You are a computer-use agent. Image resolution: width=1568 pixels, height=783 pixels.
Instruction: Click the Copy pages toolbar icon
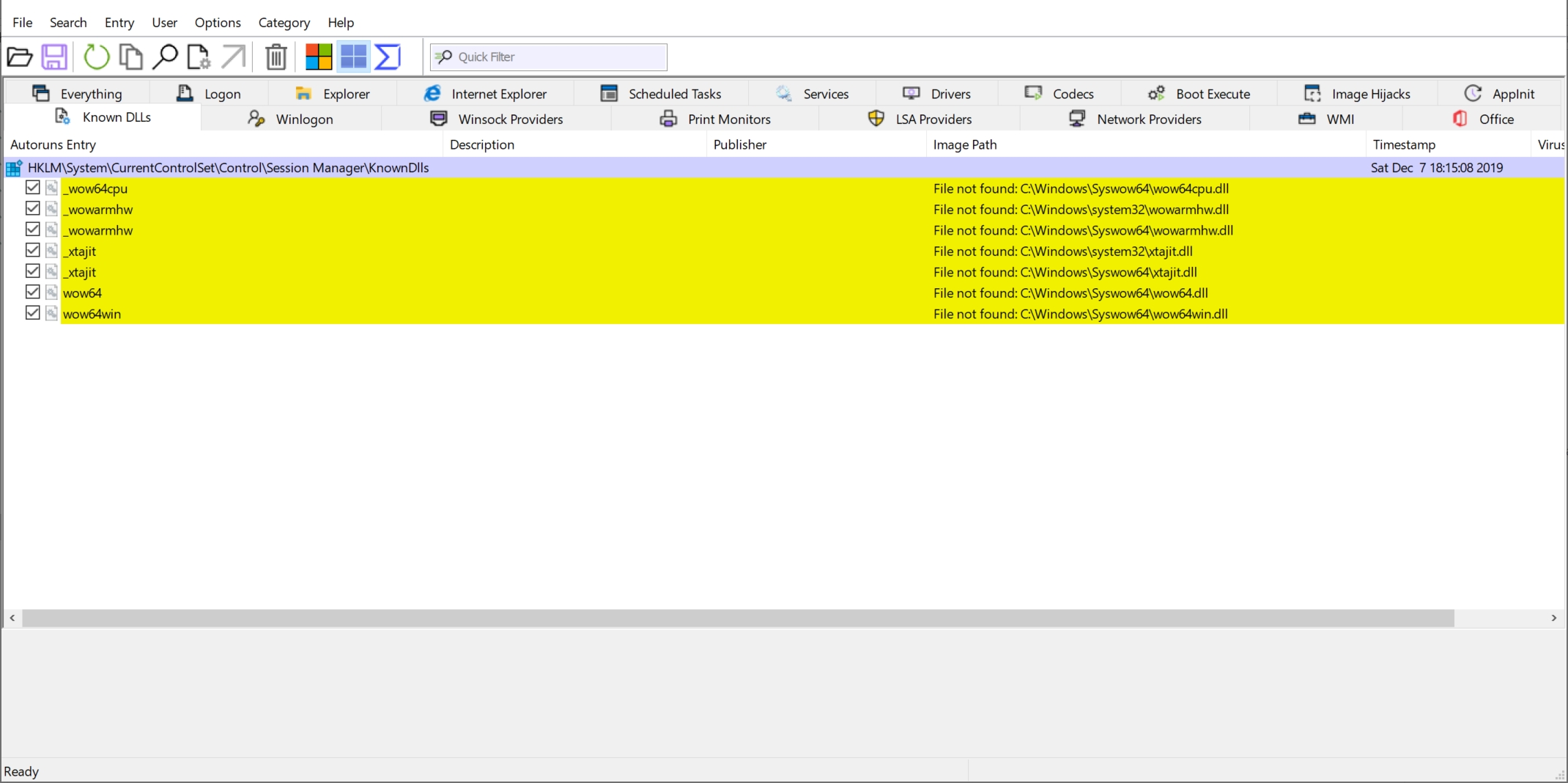coord(130,56)
